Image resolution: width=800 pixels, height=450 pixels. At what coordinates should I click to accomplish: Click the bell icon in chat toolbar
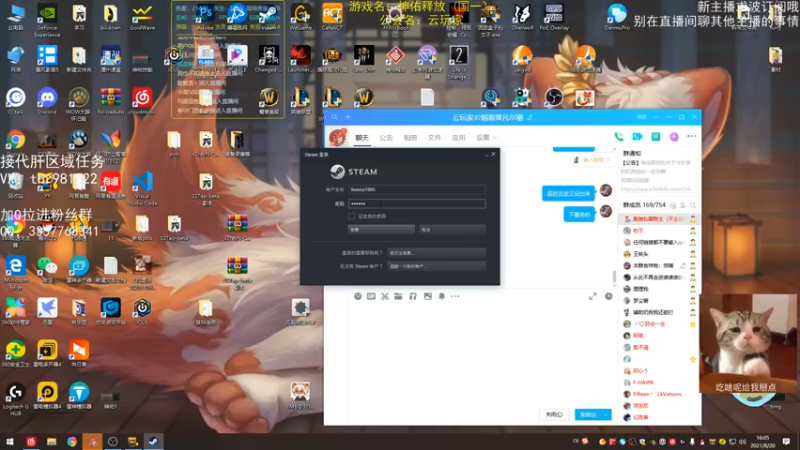441,296
